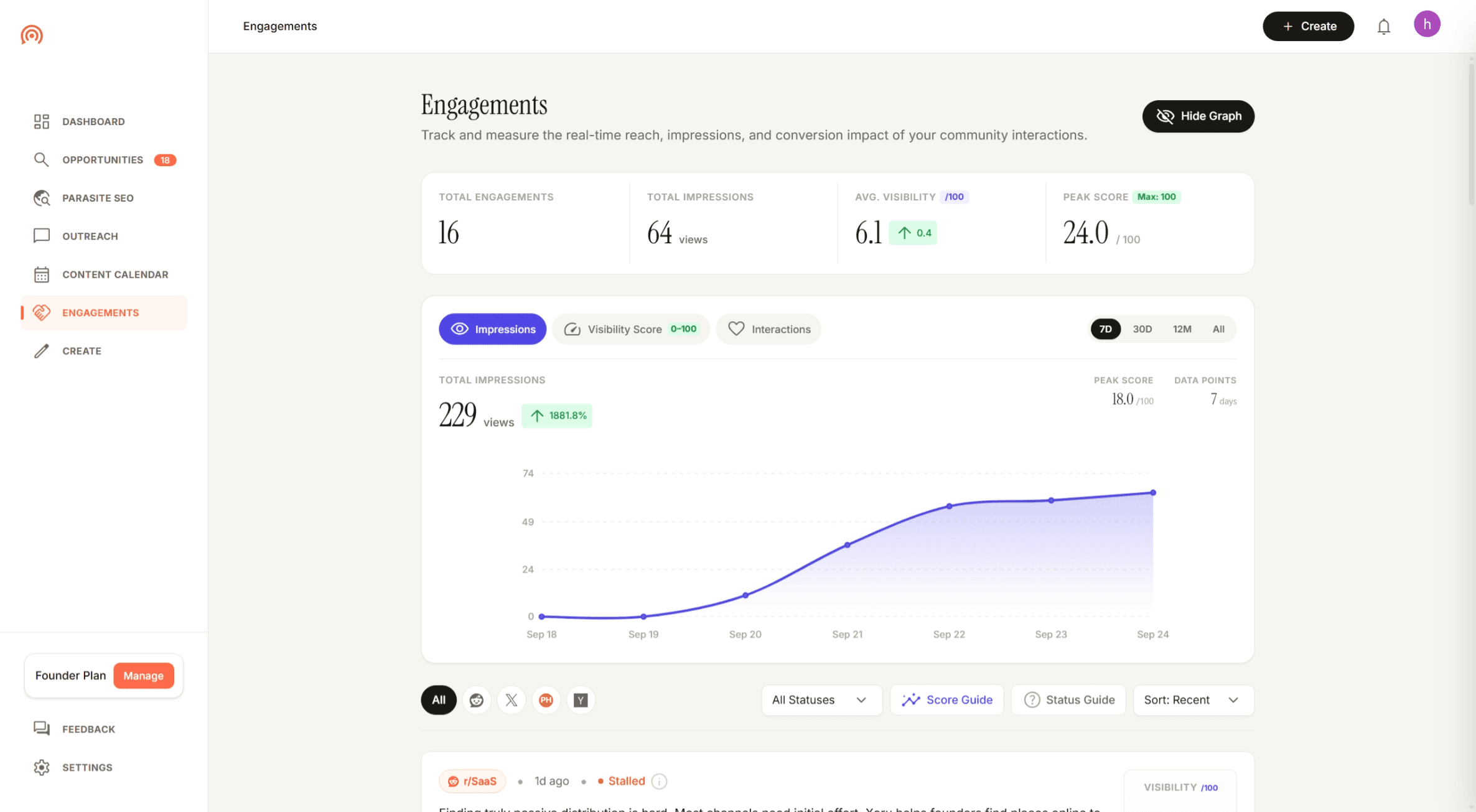The width and height of the screenshot is (1476, 812).
Task: Open Content Calendar in sidebar
Action: [103, 274]
